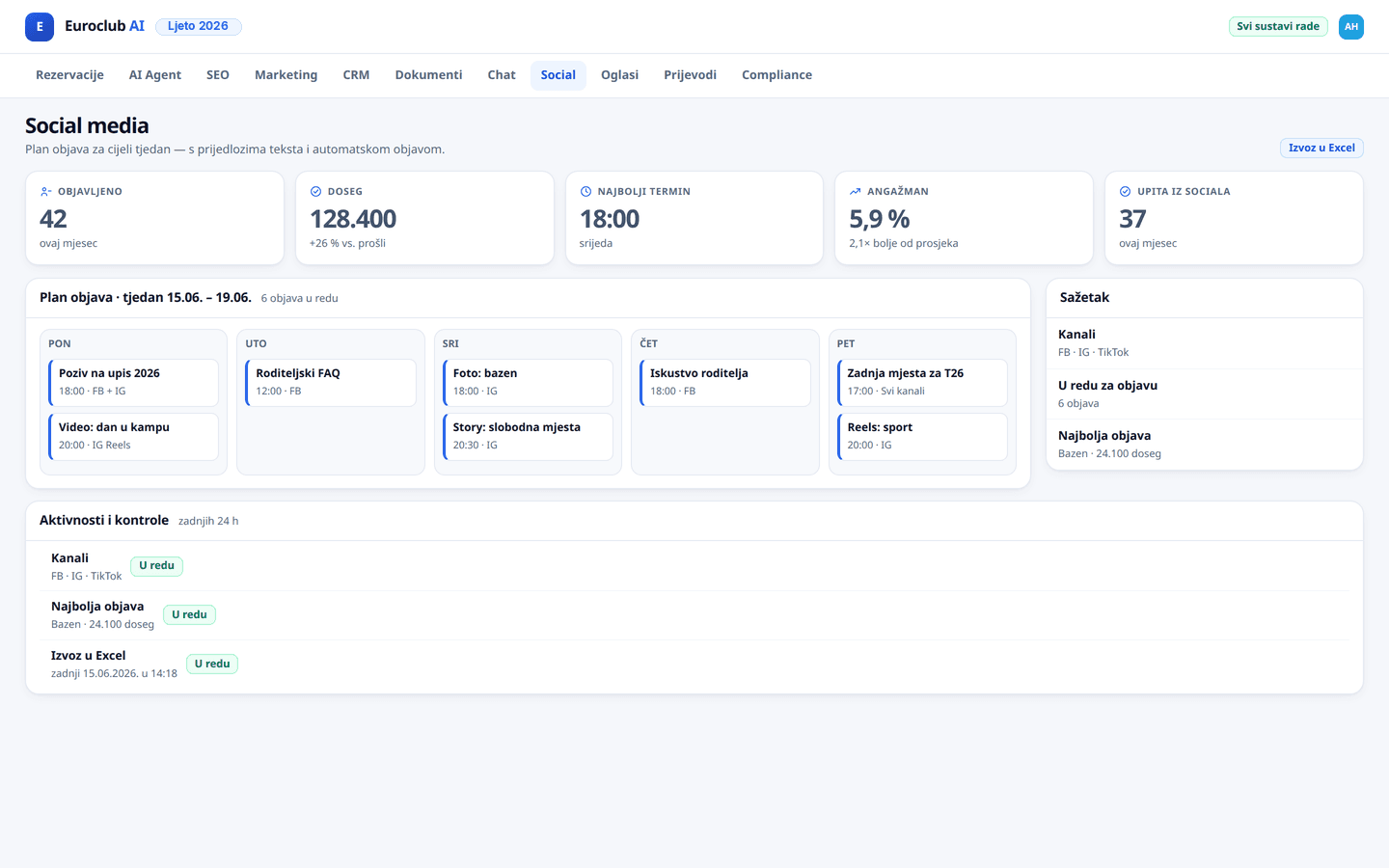
Task: Open the Story: slobodna mjesta post
Action: [x=528, y=437]
